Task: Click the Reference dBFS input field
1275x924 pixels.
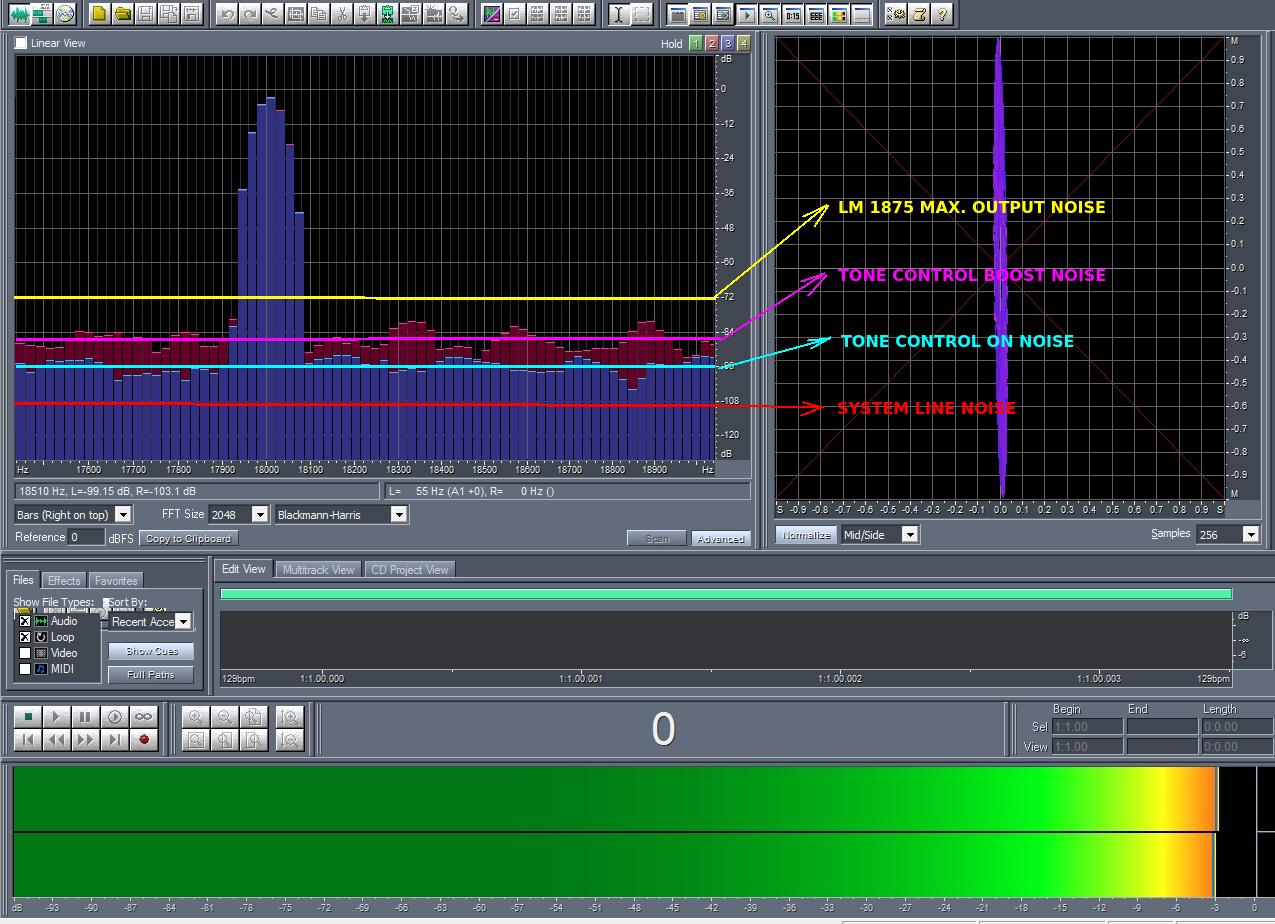Action: [86, 537]
